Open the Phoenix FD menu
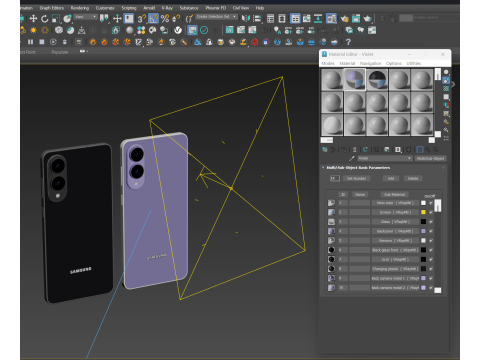This screenshot has height=360, width=480. coord(215,8)
